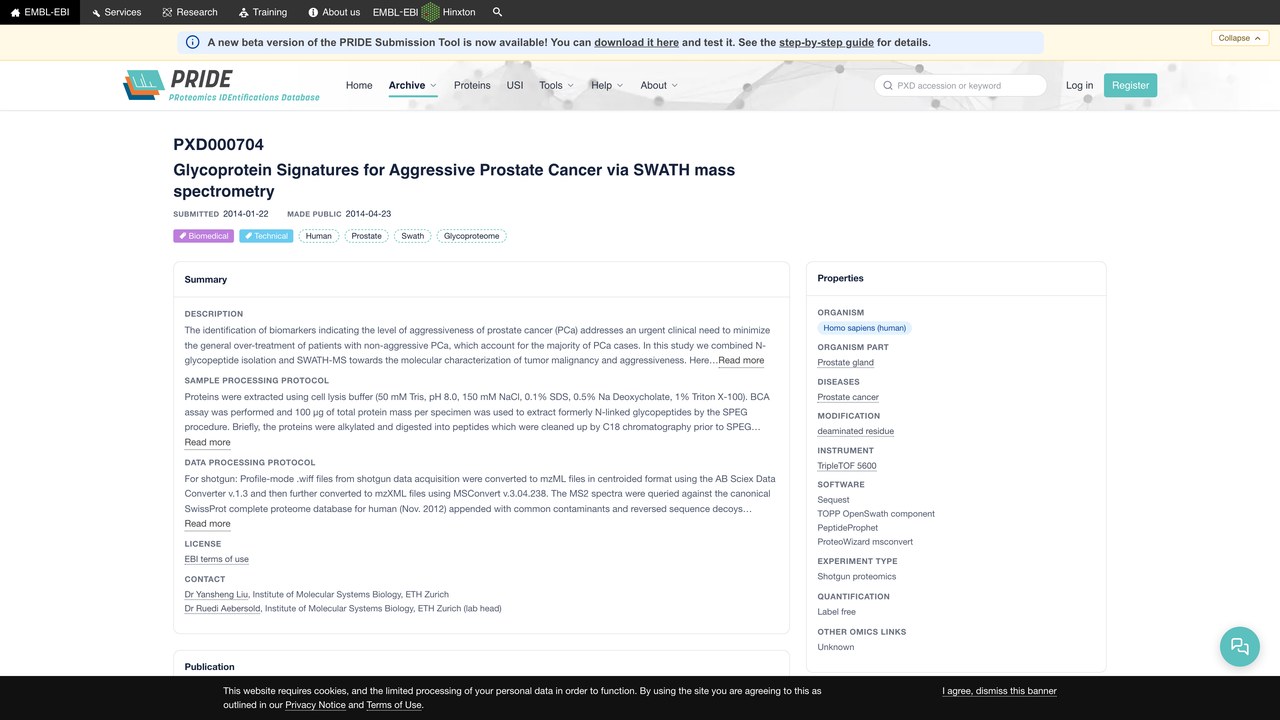Click the PRIDE database logo
This screenshot has height=720, width=1280.
click(x=222, y=85)
